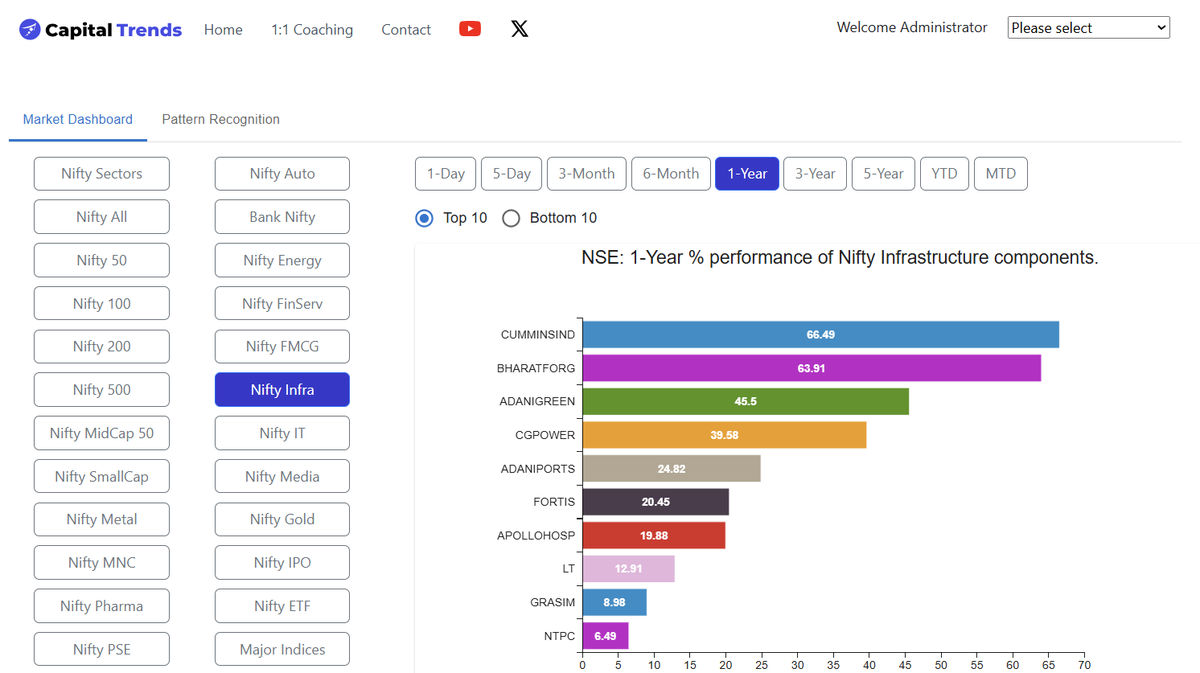Choose the MTD timeframe
The image size is (1200, 673).
click(1000, 174)
